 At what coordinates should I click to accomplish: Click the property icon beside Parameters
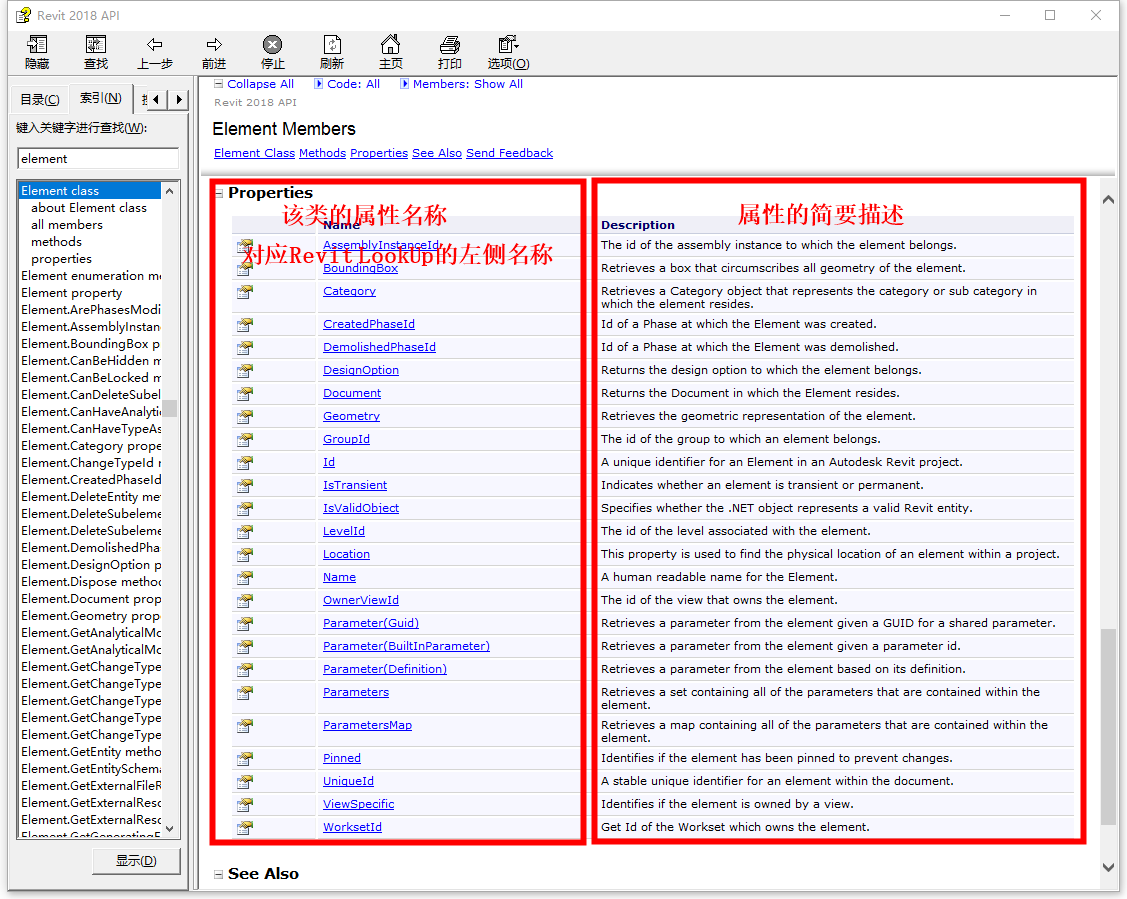pyautogui.click(x=245, y=693)
